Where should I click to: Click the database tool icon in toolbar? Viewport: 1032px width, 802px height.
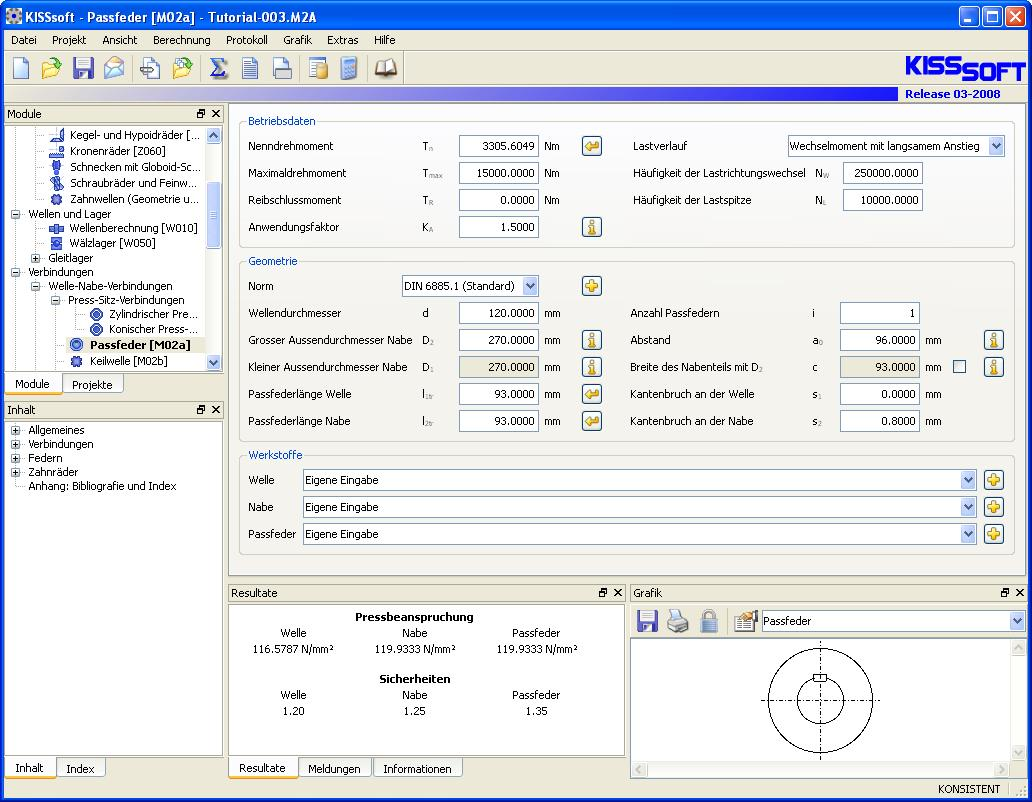(x=318, y=68)
